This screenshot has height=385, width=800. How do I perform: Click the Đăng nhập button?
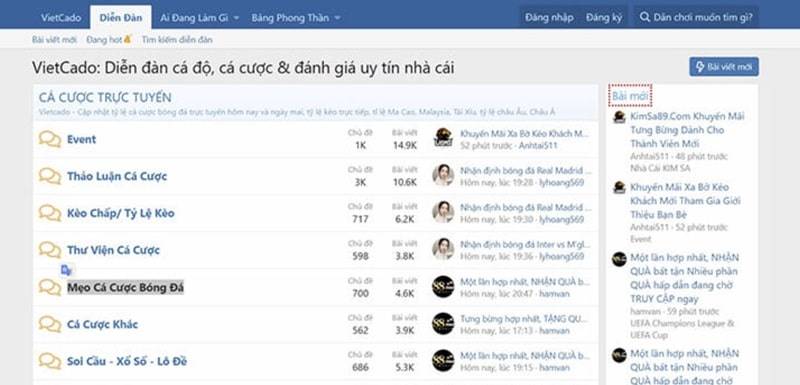[x=549, y=17]
